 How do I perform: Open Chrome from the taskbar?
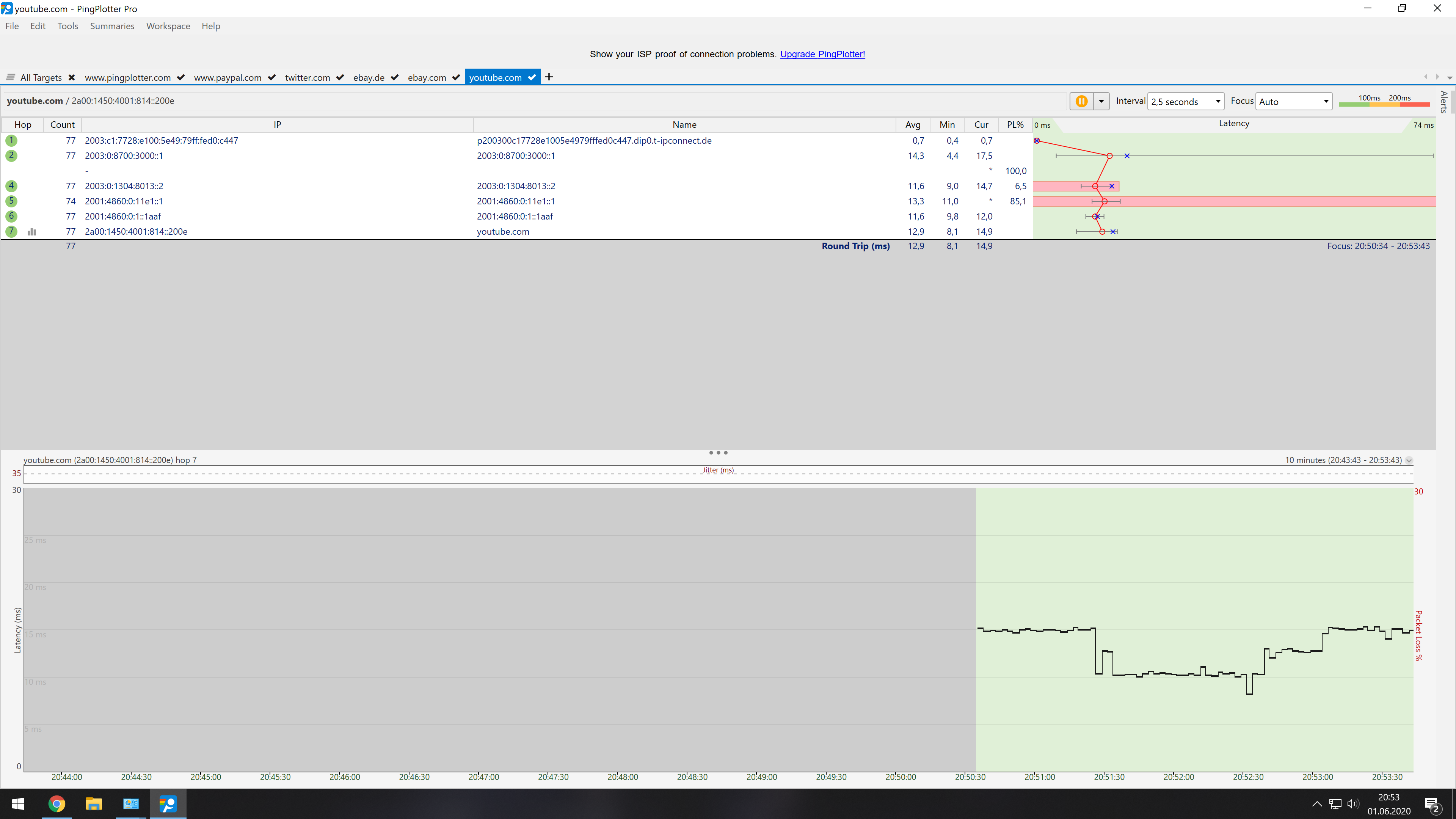pyautogui.click(x=56, y=804)
